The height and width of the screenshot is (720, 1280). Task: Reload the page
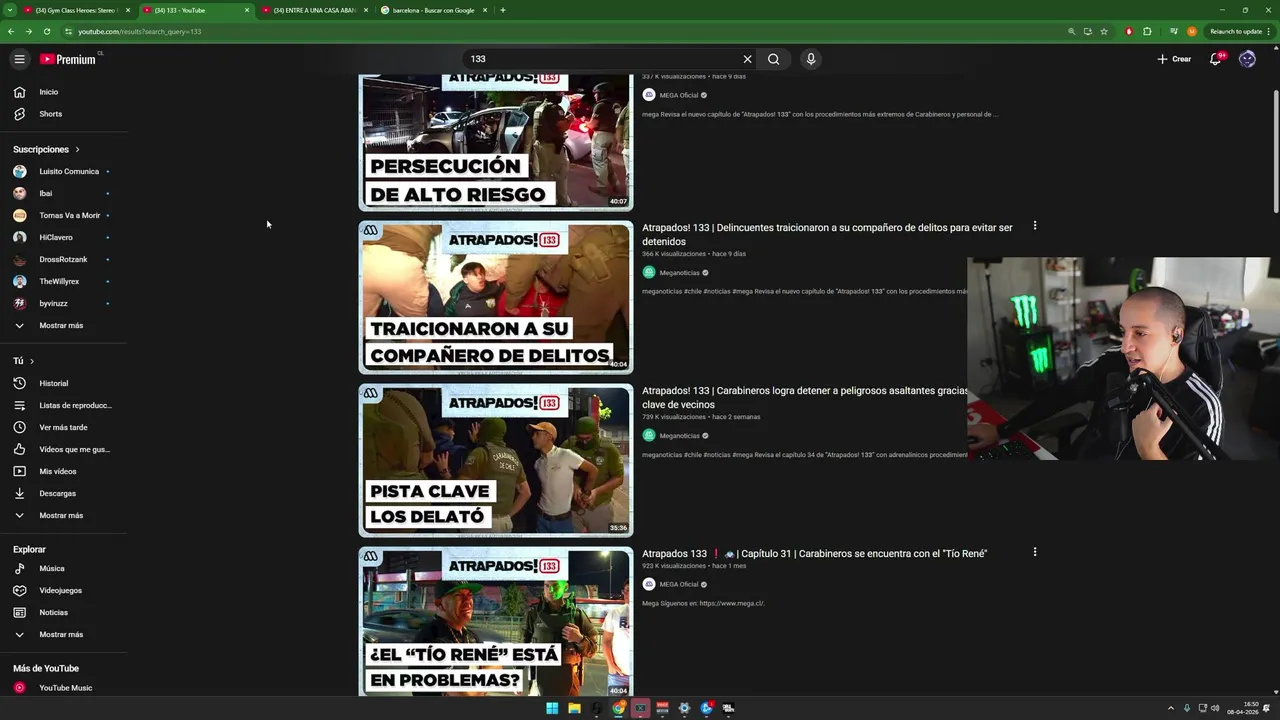tap(47, 31)
